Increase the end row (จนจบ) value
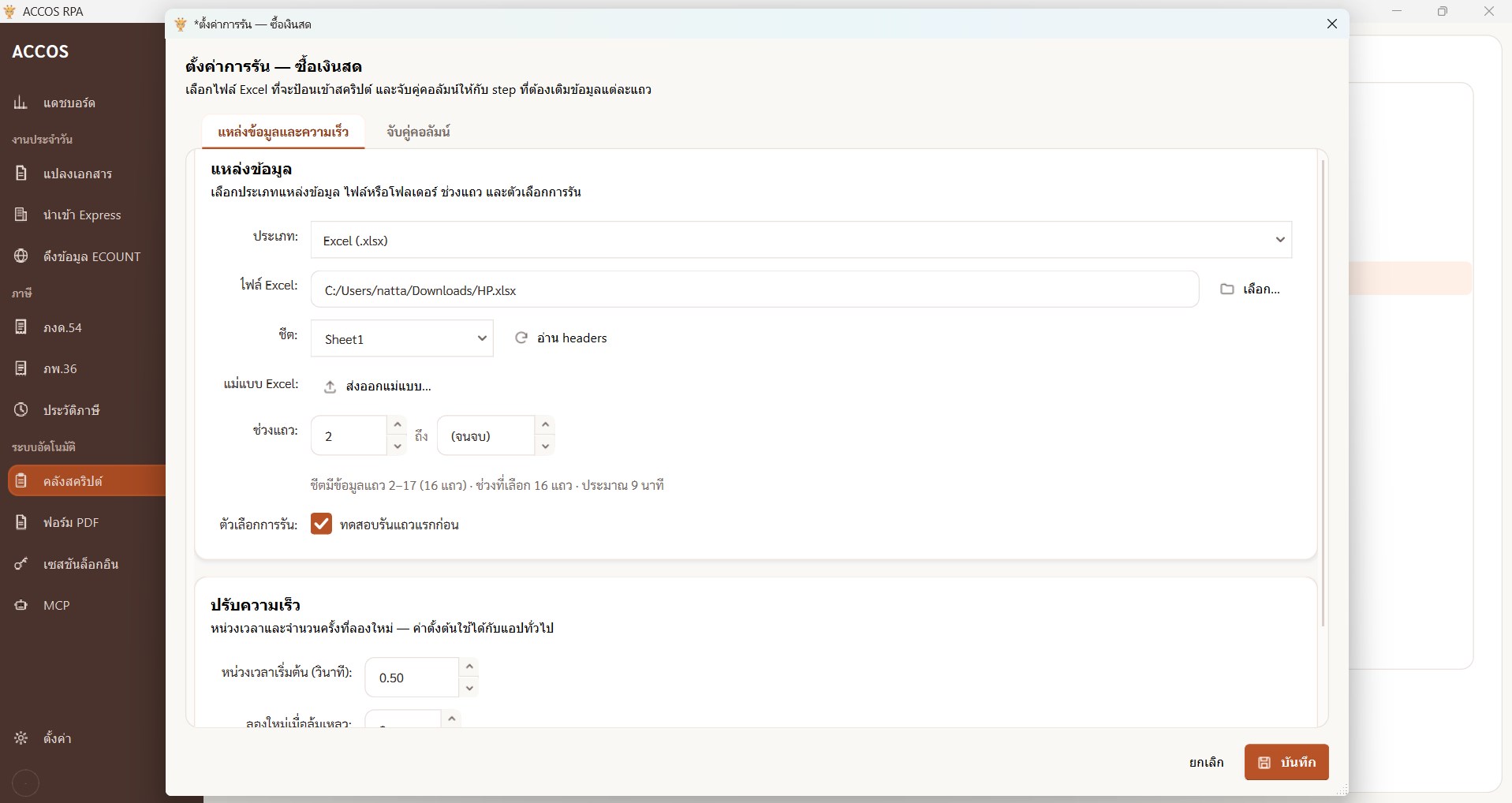 pos(545,425)
